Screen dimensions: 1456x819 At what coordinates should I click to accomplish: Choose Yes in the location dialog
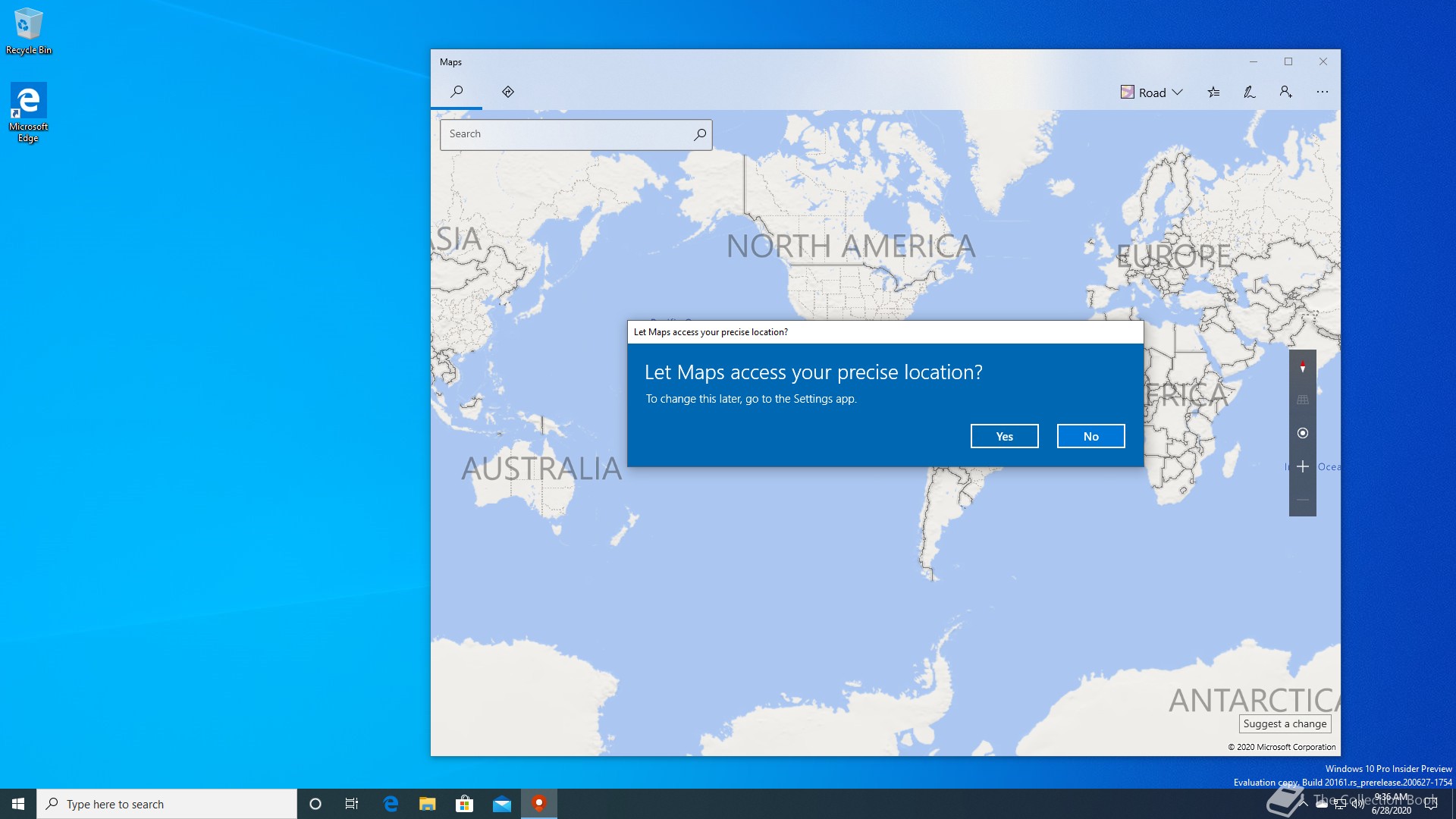pos(1005,436)
